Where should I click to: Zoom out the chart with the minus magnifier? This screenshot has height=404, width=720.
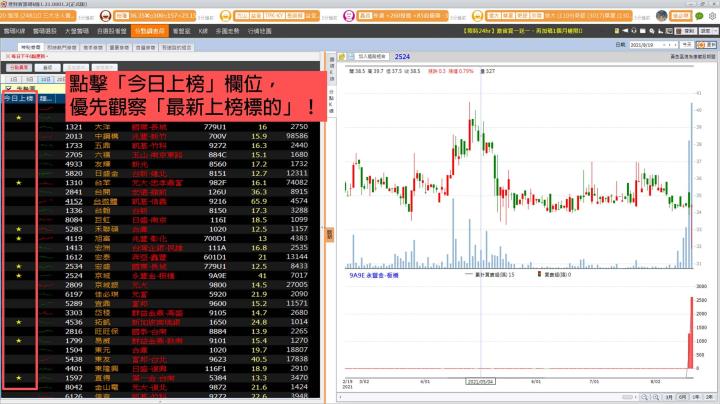(645, 397)
